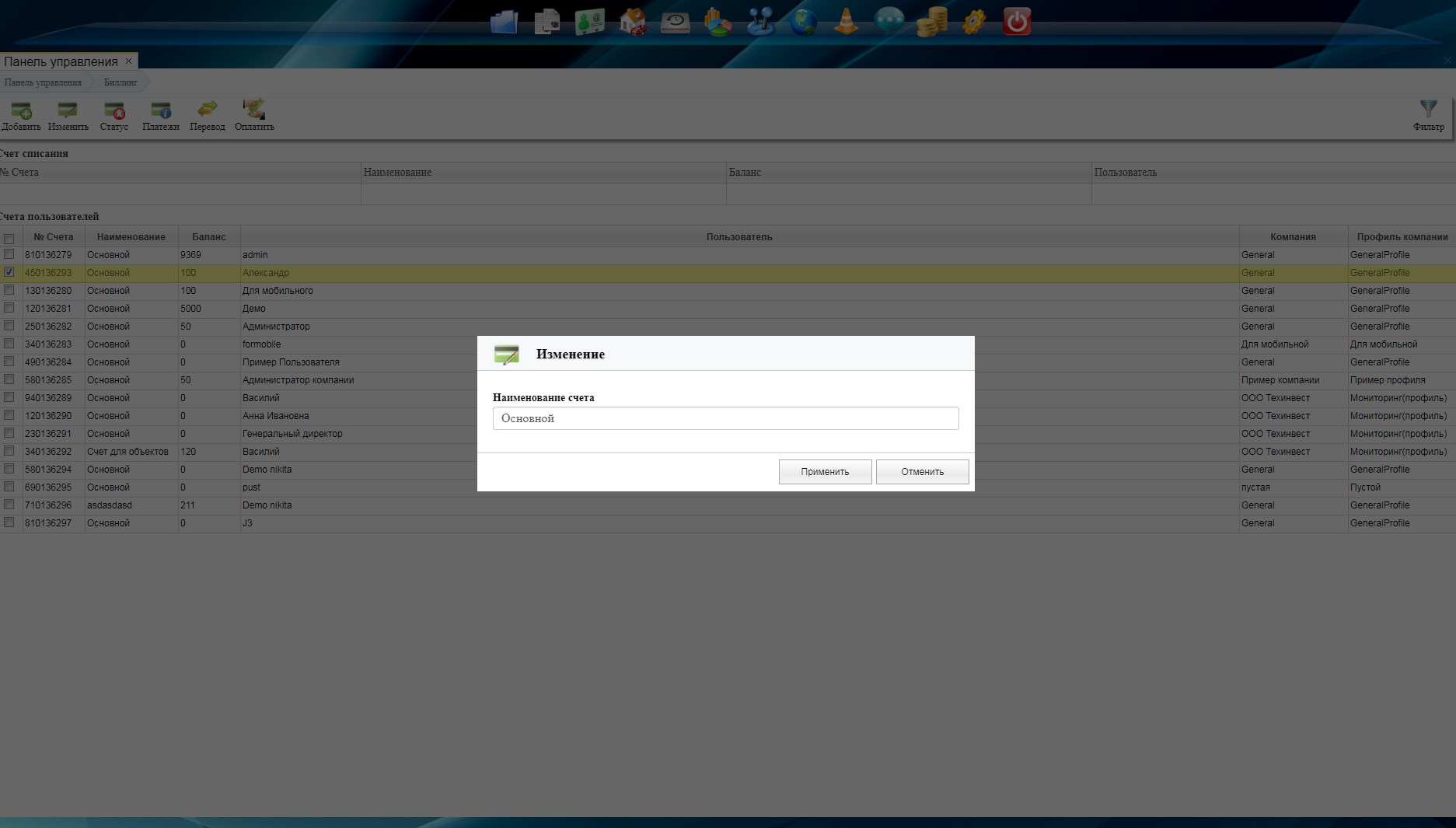Toggle the select-all checkbox in table header

[x=9, y=238]
